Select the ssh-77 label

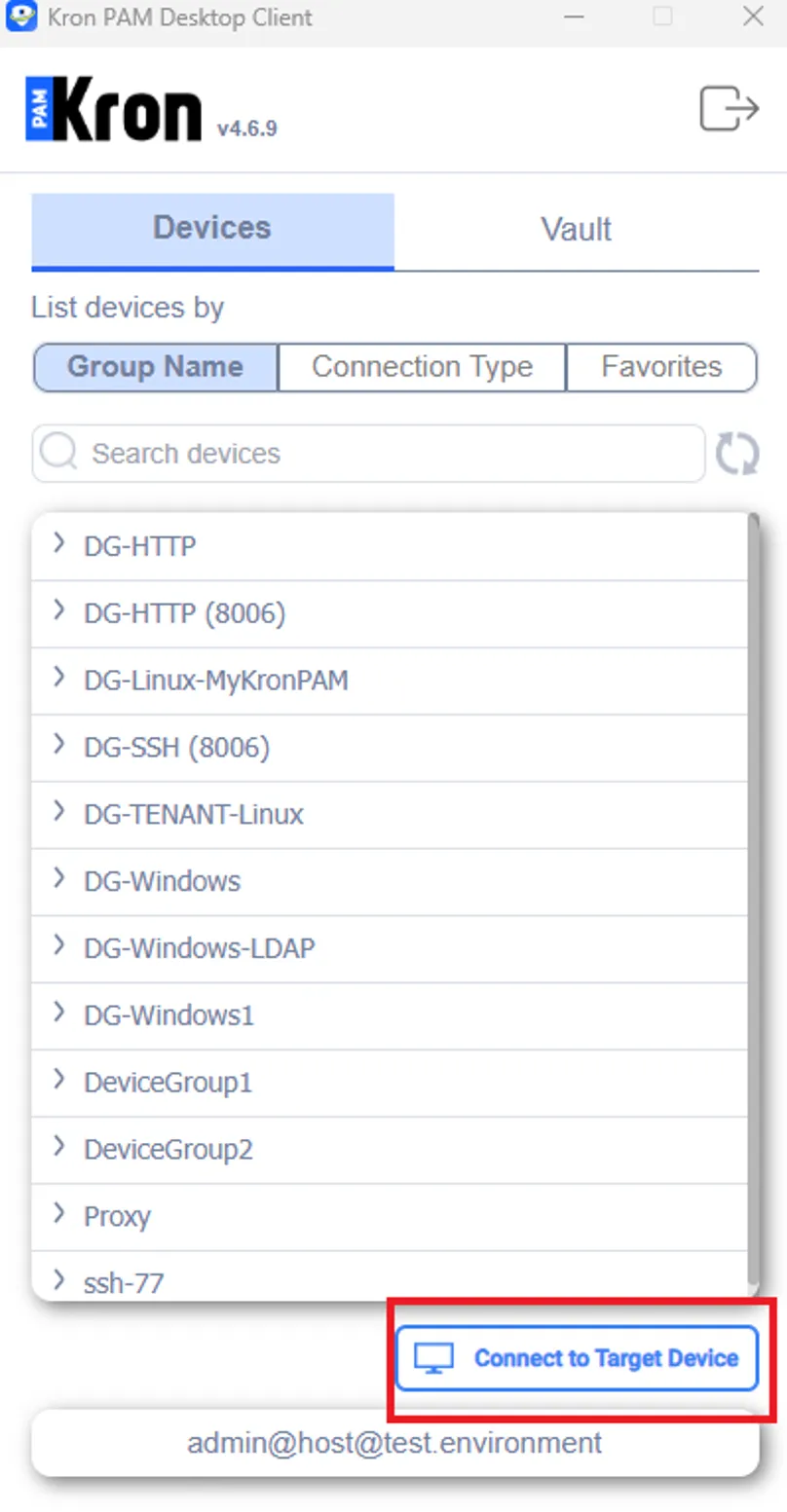click(x=124, y=1283)
